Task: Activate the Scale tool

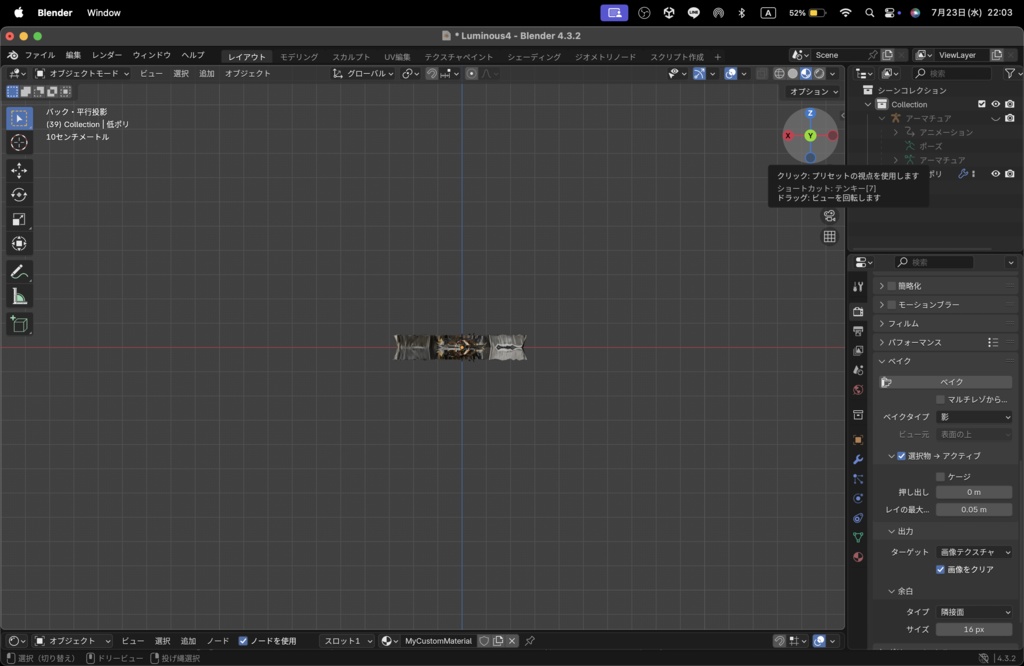Action: (x=19, y=219)
